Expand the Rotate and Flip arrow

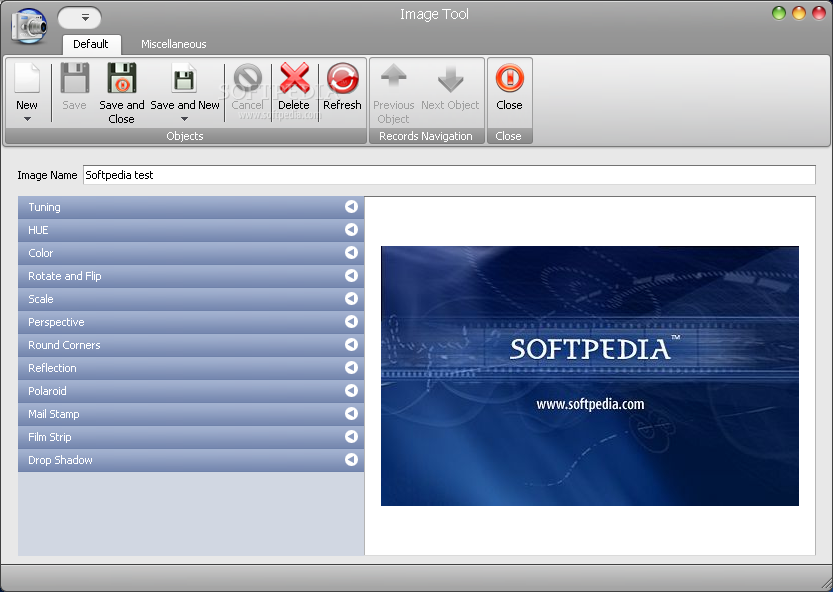coord(351,276)
